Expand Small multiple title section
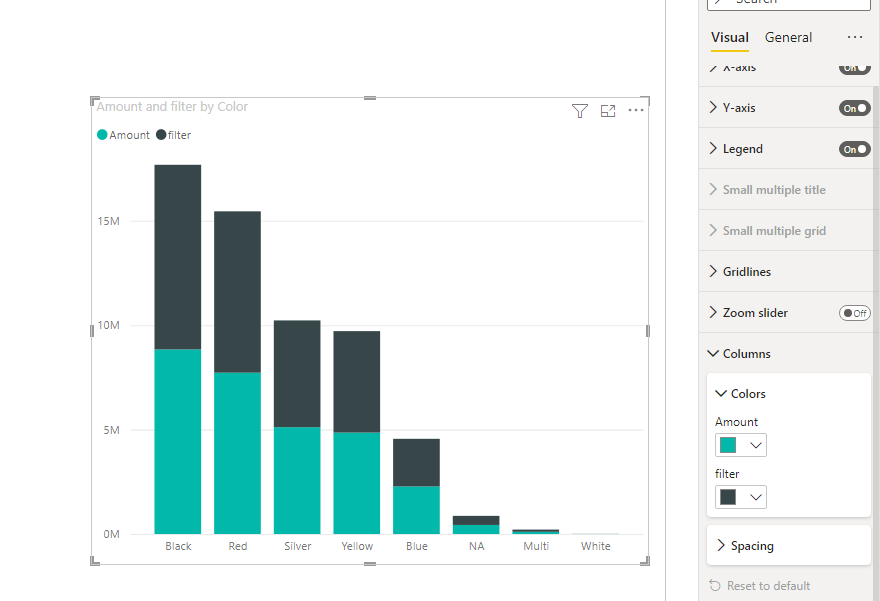The height and width of the screenshot is (601, 880). (x=713, y=189)
